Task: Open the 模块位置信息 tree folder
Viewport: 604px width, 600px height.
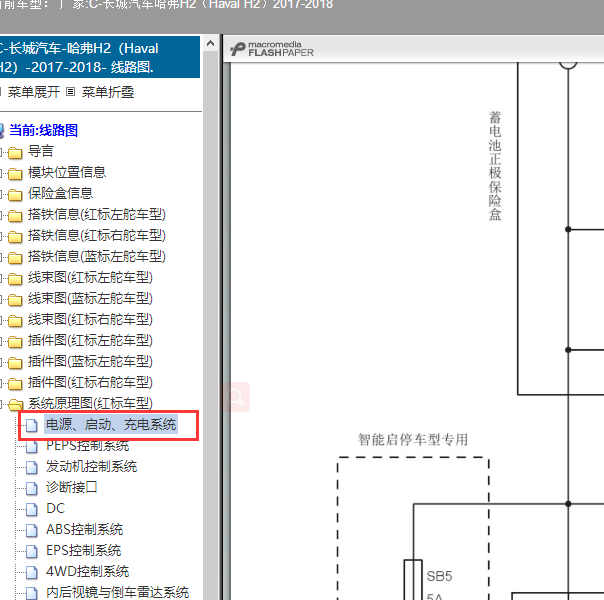Action: click(67, 172)
